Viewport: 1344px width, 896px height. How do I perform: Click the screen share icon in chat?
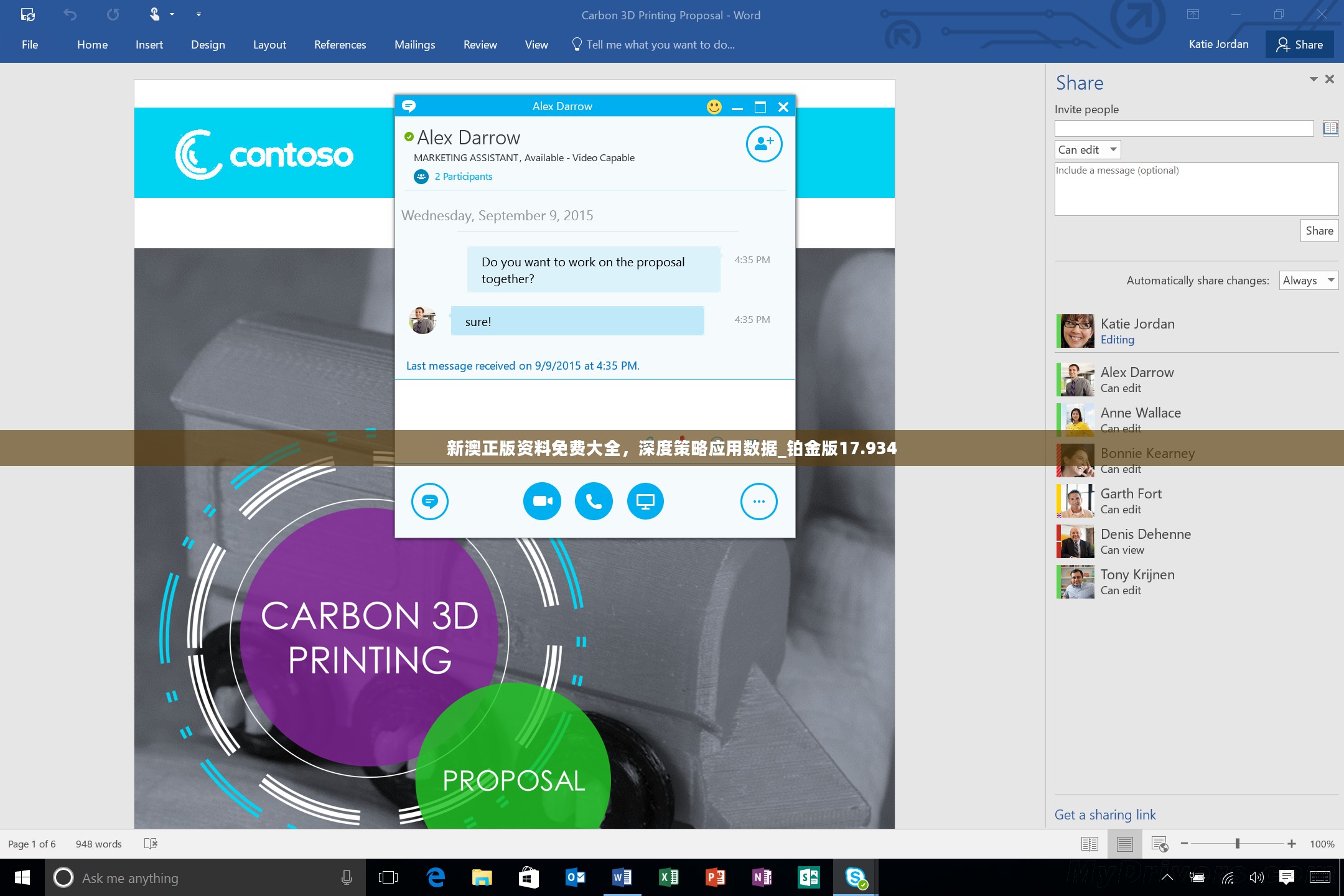(x=645, y=501)
